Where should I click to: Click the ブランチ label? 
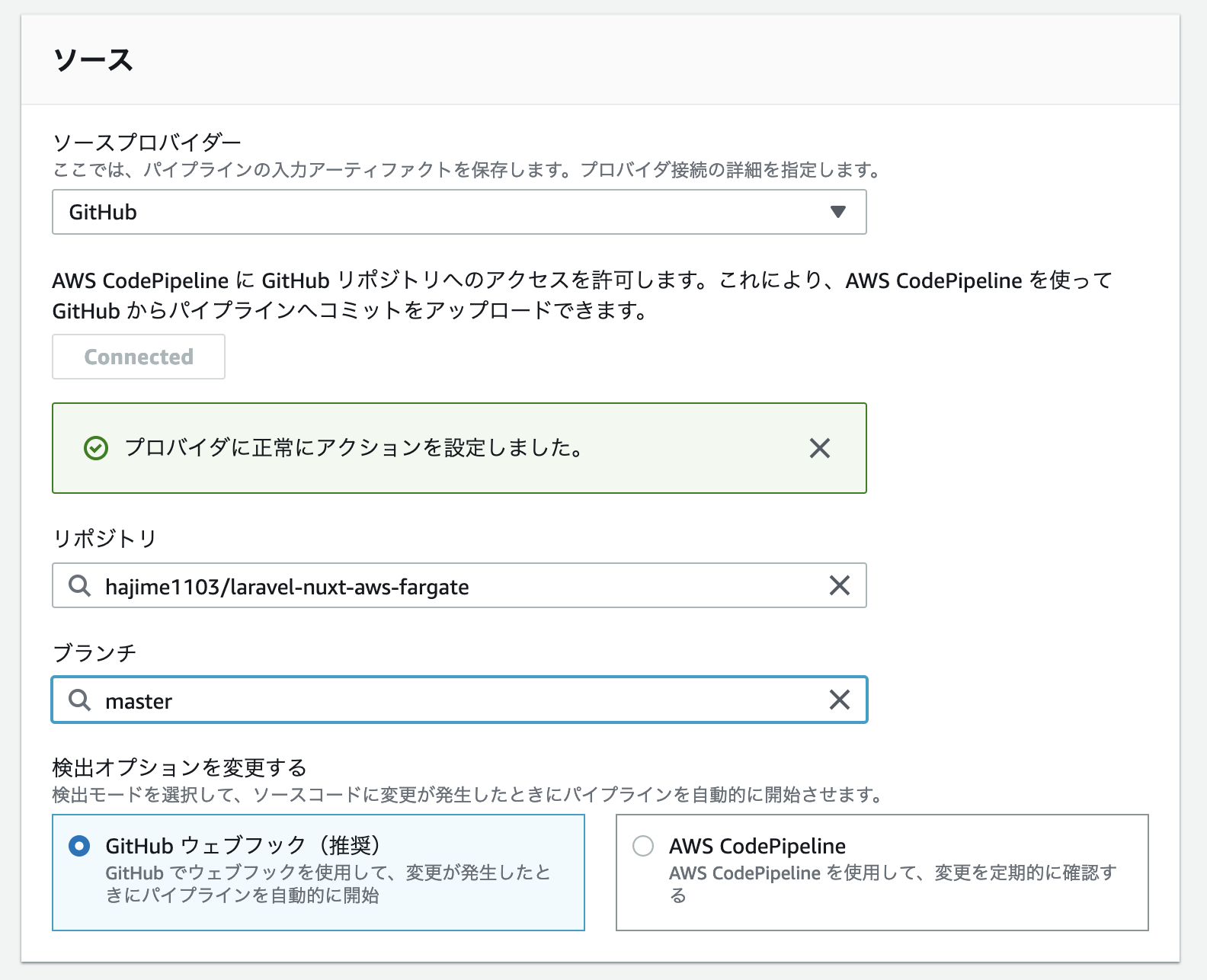pyautogui.click(x=94, y=653)
